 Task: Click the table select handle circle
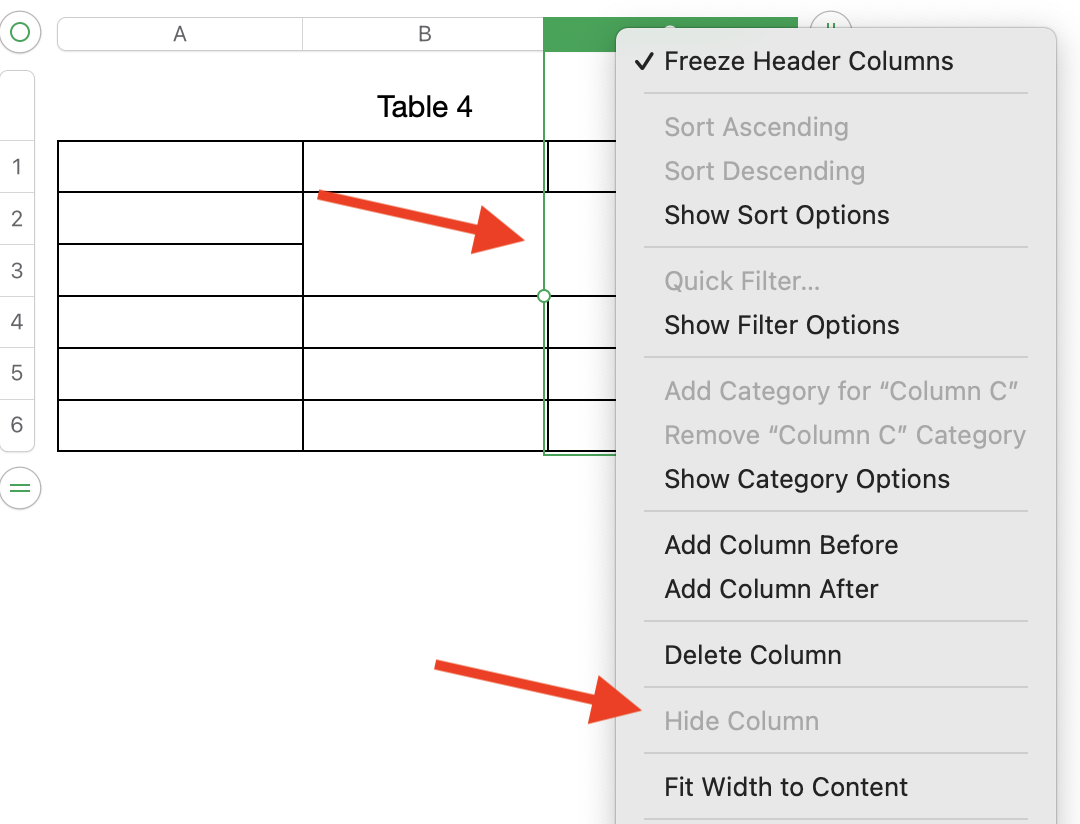point(20,33)
